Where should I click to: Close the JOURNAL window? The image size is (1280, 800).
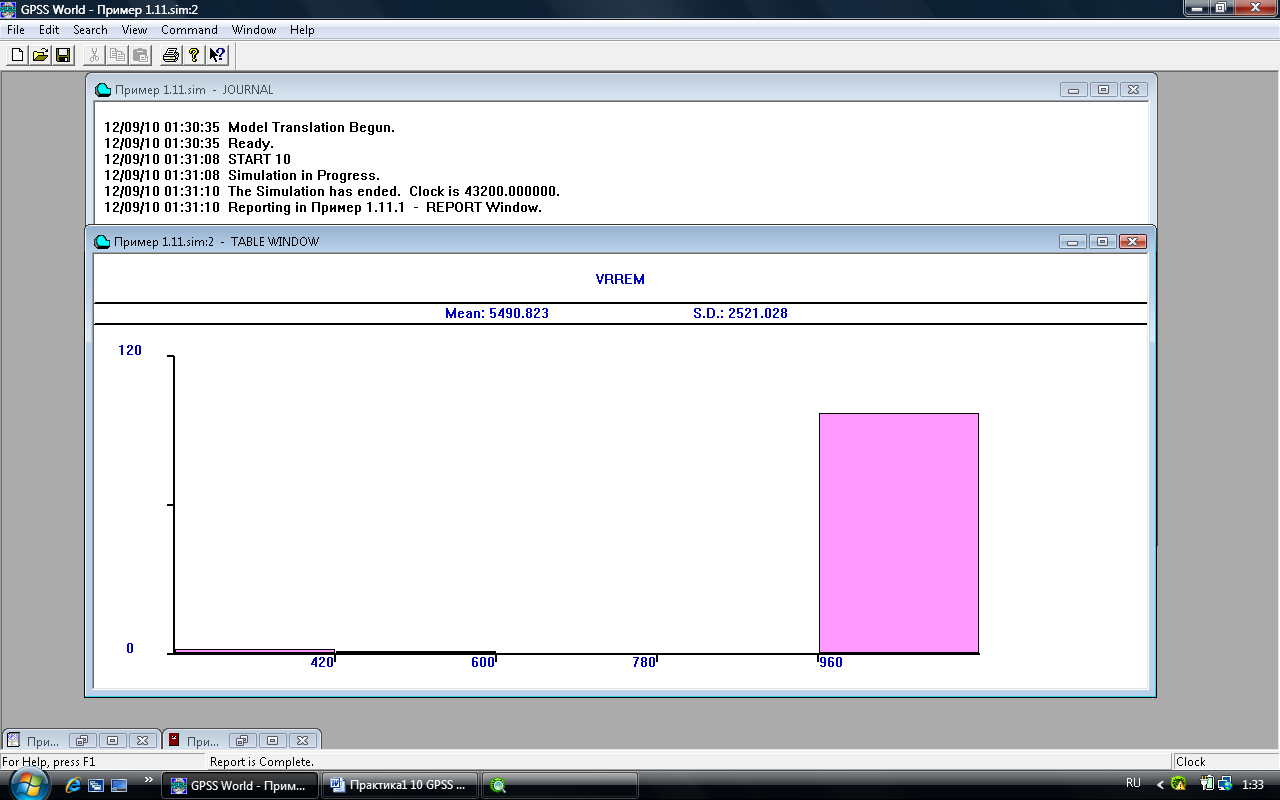pyautogui.click(x=1133, y=89)
